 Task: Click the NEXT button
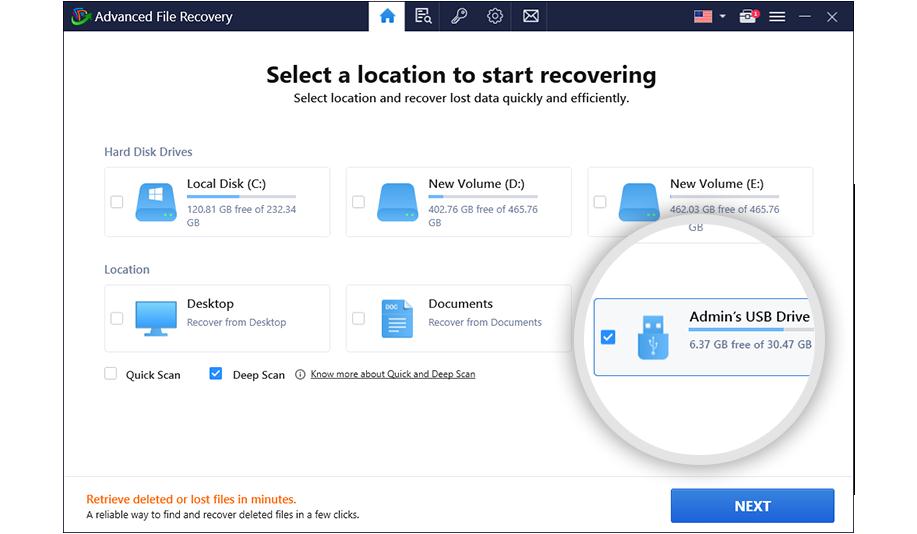(753, 506)
